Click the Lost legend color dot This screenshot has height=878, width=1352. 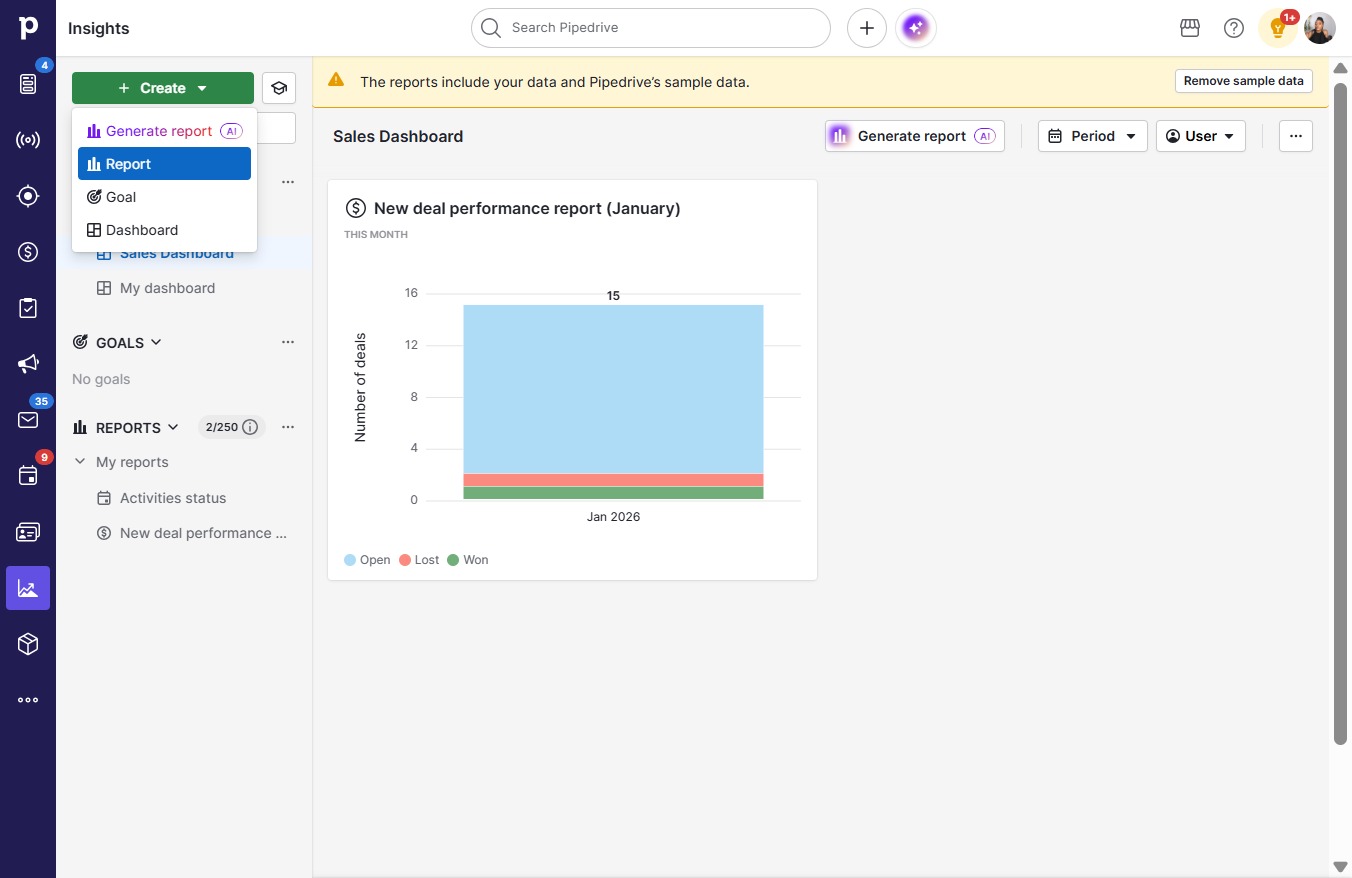(x=405, y=560)
